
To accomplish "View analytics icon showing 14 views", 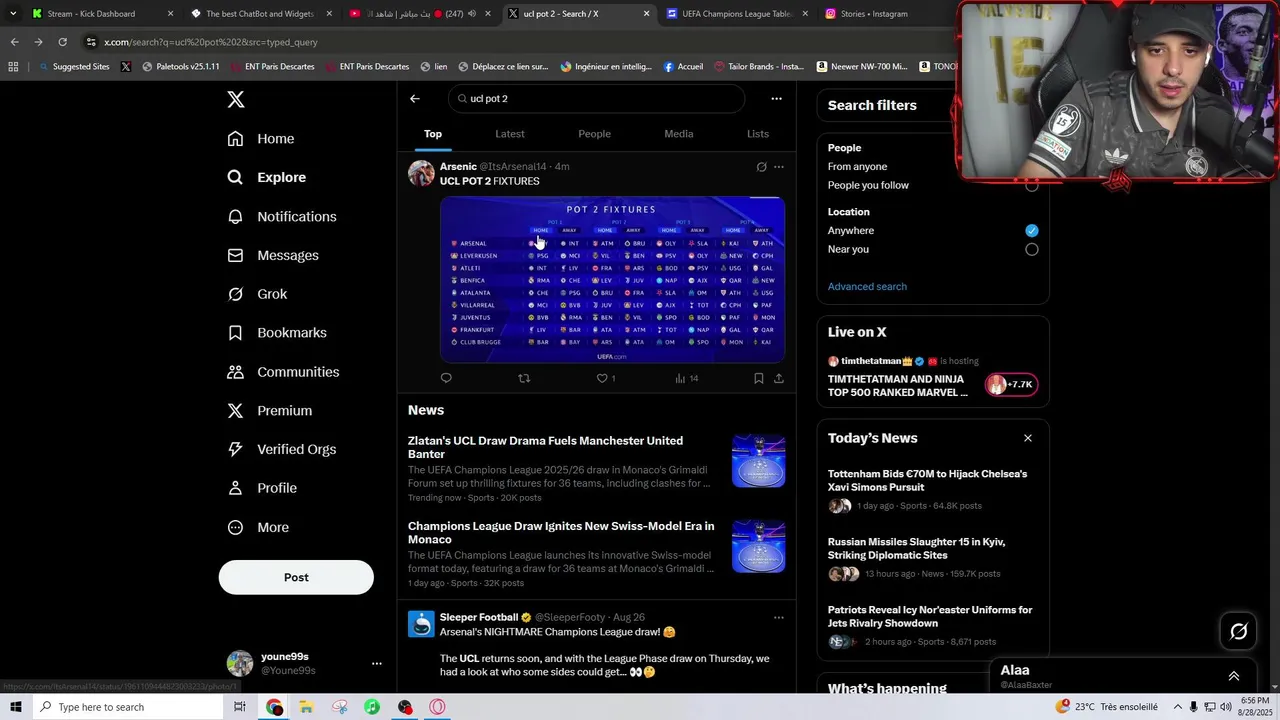I will 680,378.
